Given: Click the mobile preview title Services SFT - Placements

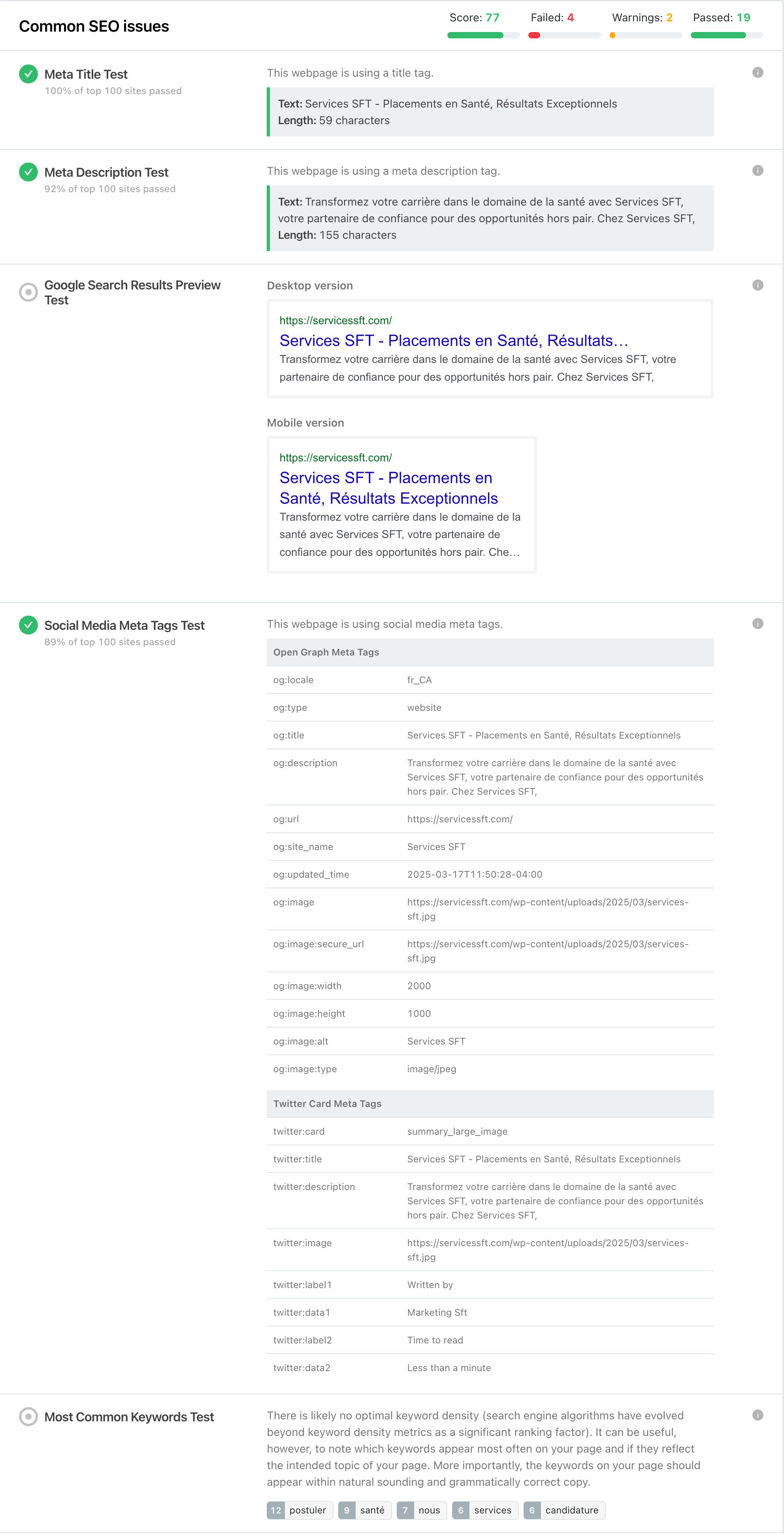Looking at the screenshot, I should [389, 488].
